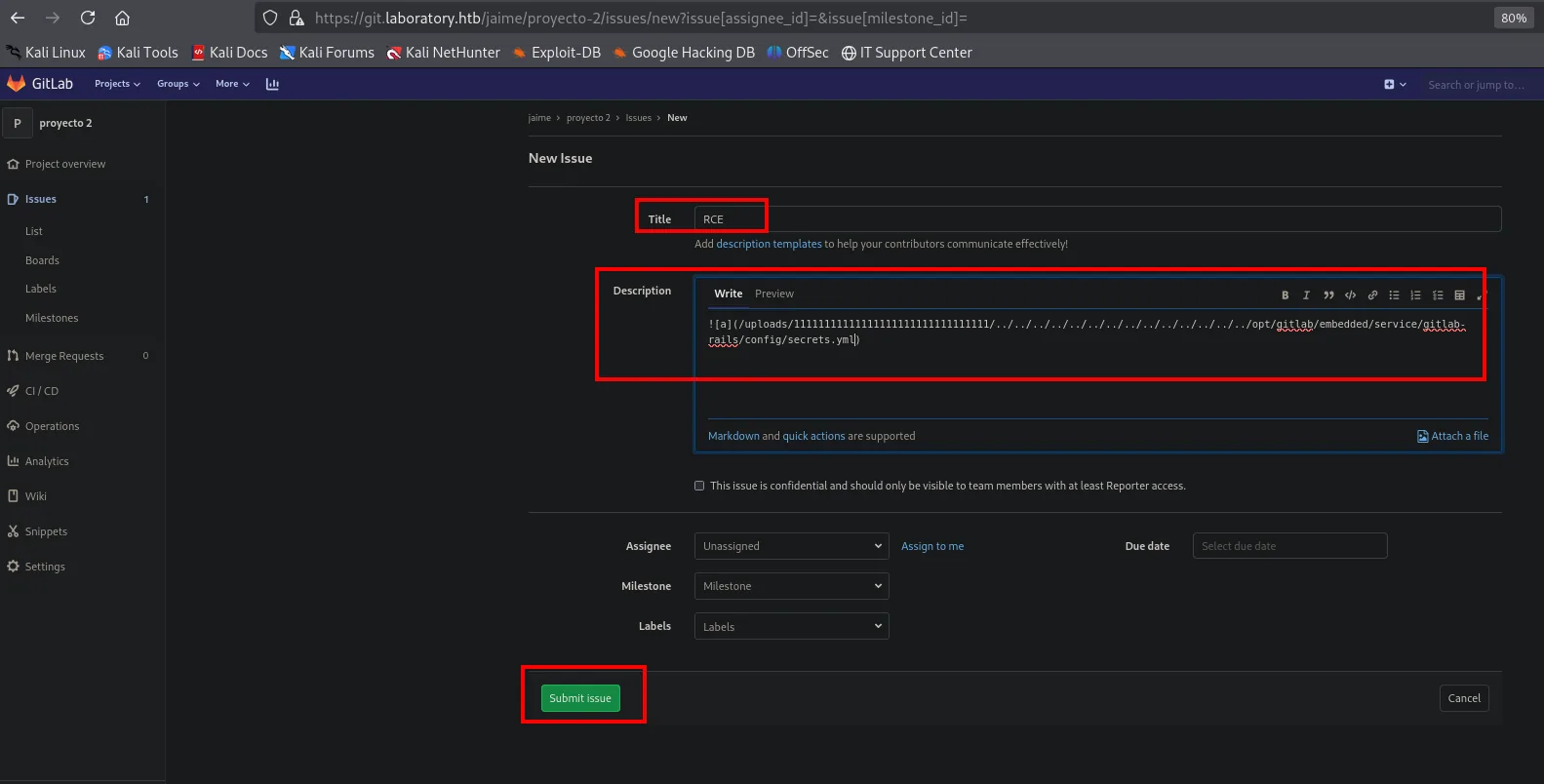Add a numbered list in description
The image size is (1544, 784).
(1415, 295)
